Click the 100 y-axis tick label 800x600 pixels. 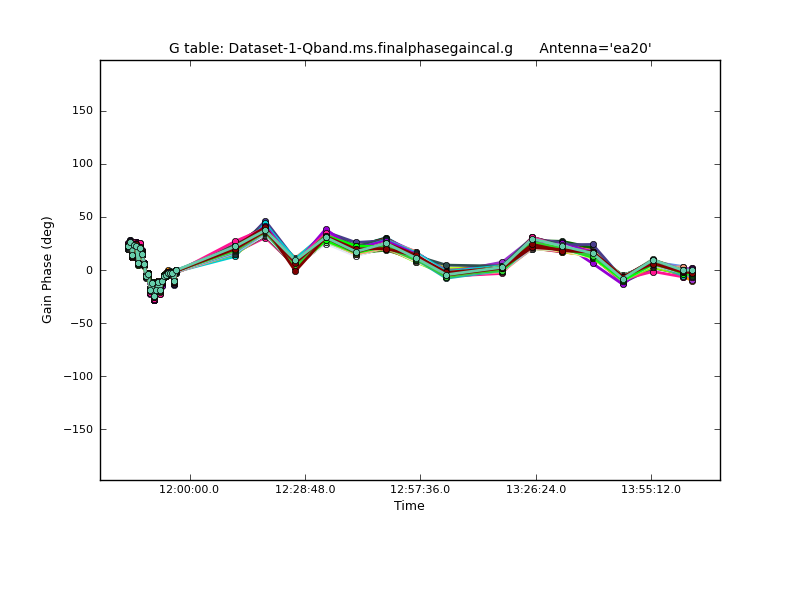pos(81,164)
